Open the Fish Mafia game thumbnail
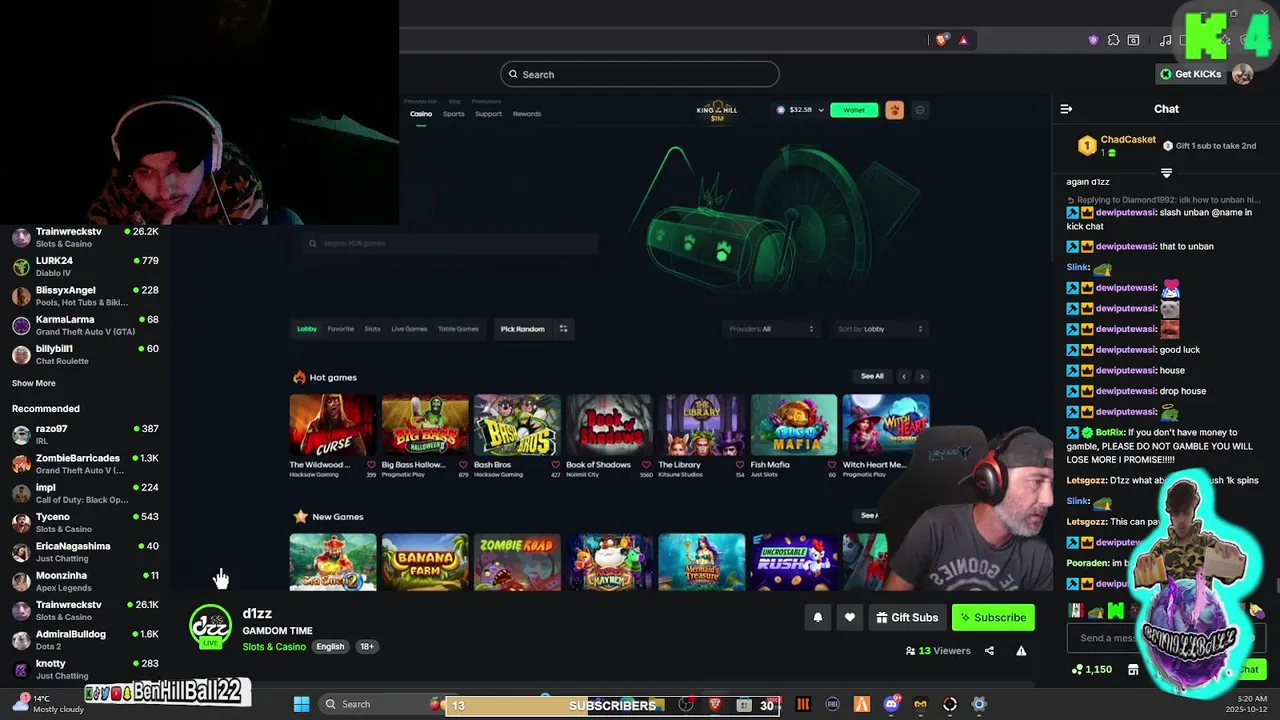This screenshot has width=1280, height=720. coord(794,425)
